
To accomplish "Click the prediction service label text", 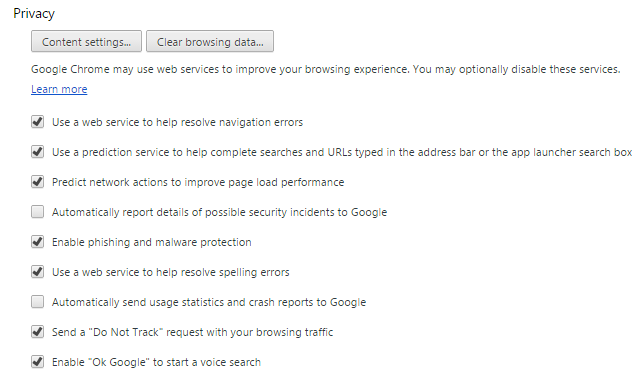I will (342, 152).
